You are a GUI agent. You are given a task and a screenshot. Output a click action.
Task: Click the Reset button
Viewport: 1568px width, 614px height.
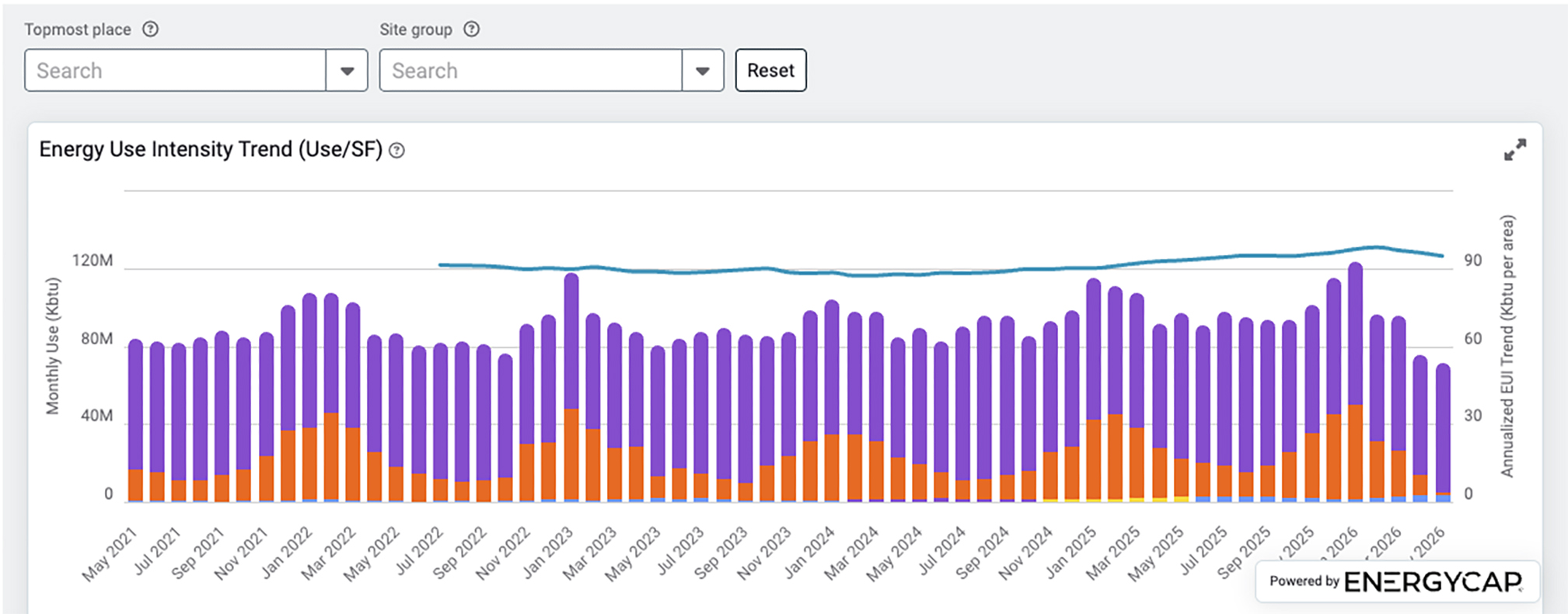pos(771,71)
